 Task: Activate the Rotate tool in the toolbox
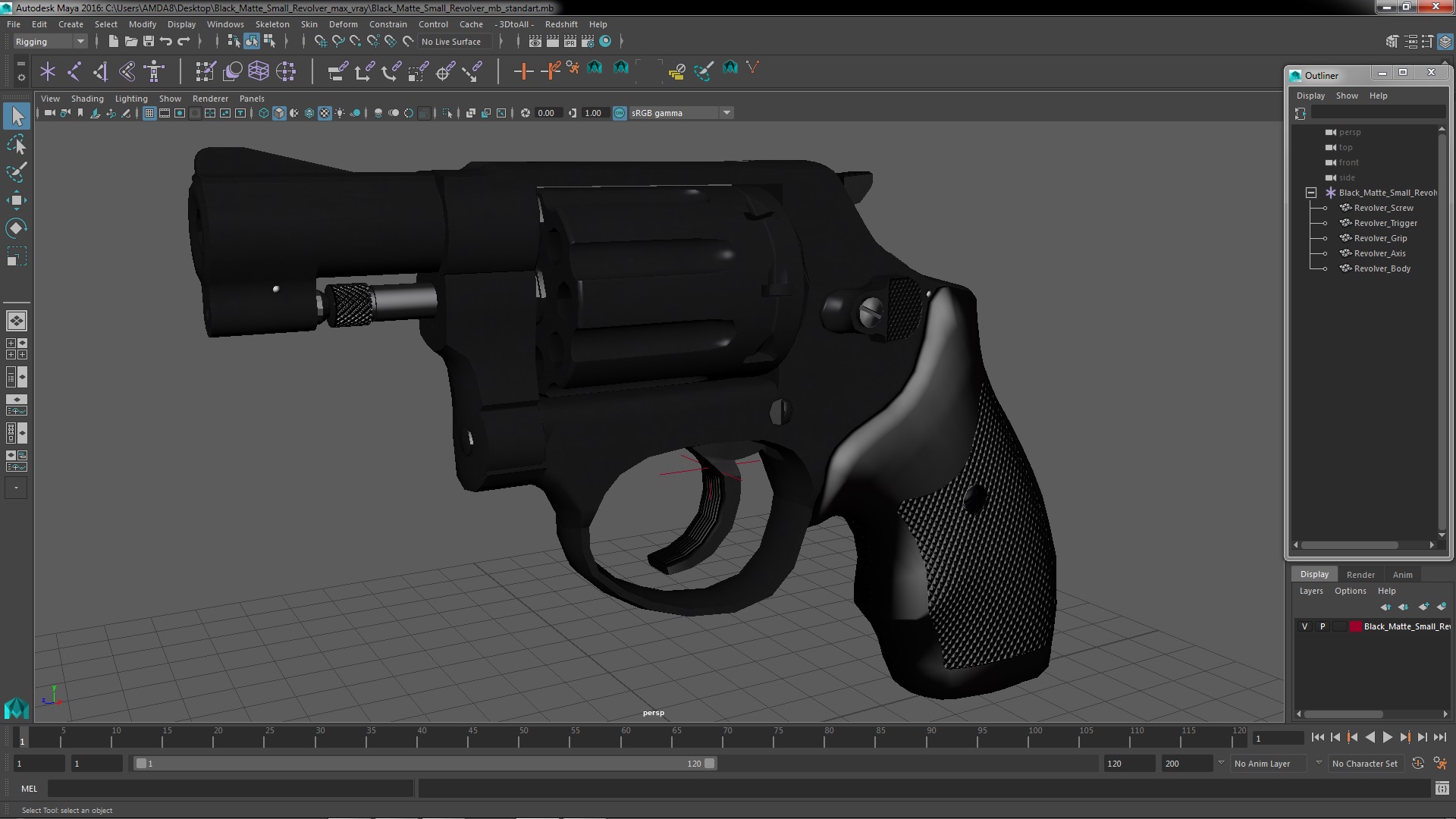click(x=16, y=228)
